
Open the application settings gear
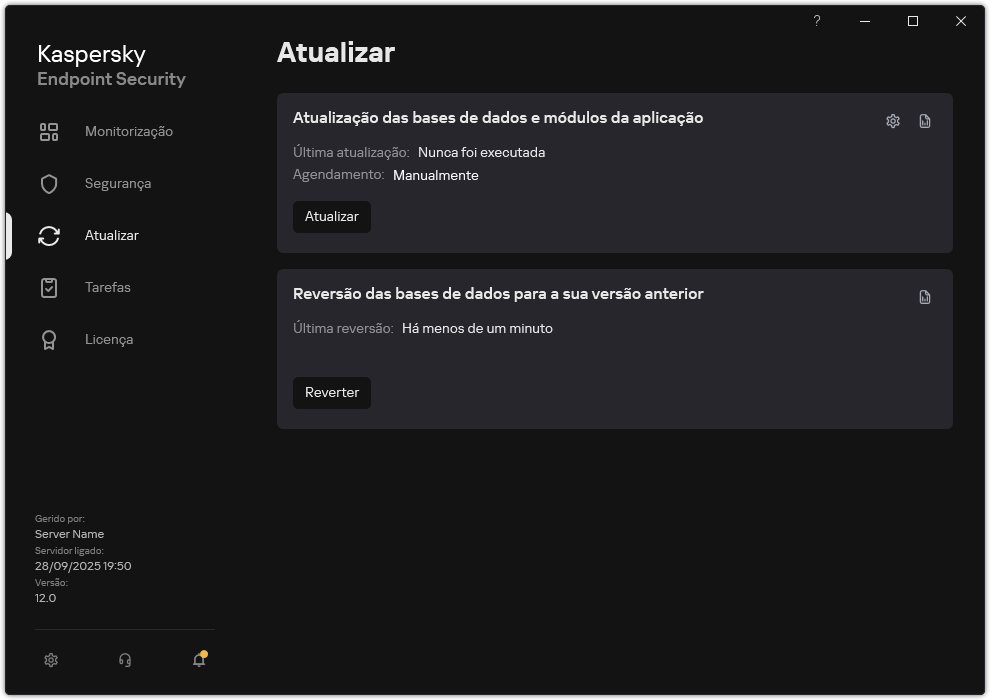tap(50, 660)
